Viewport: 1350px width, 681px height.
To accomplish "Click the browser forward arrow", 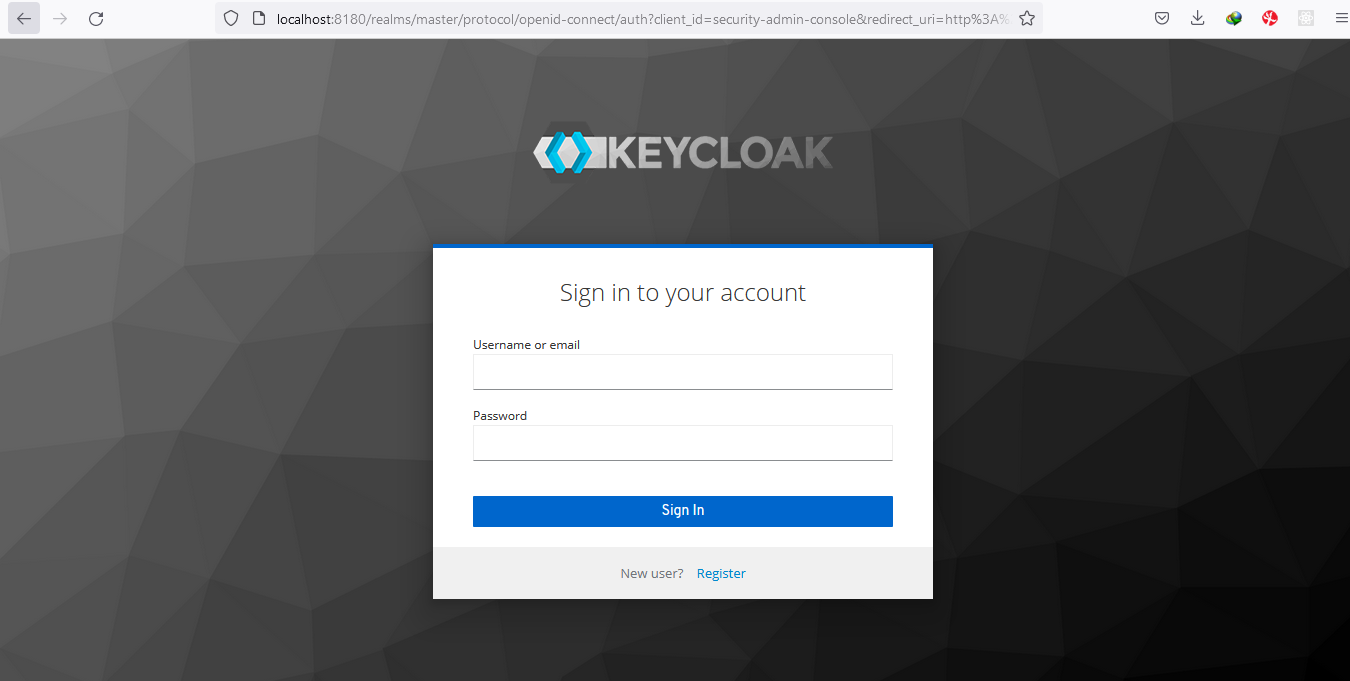I will point(60,18).
